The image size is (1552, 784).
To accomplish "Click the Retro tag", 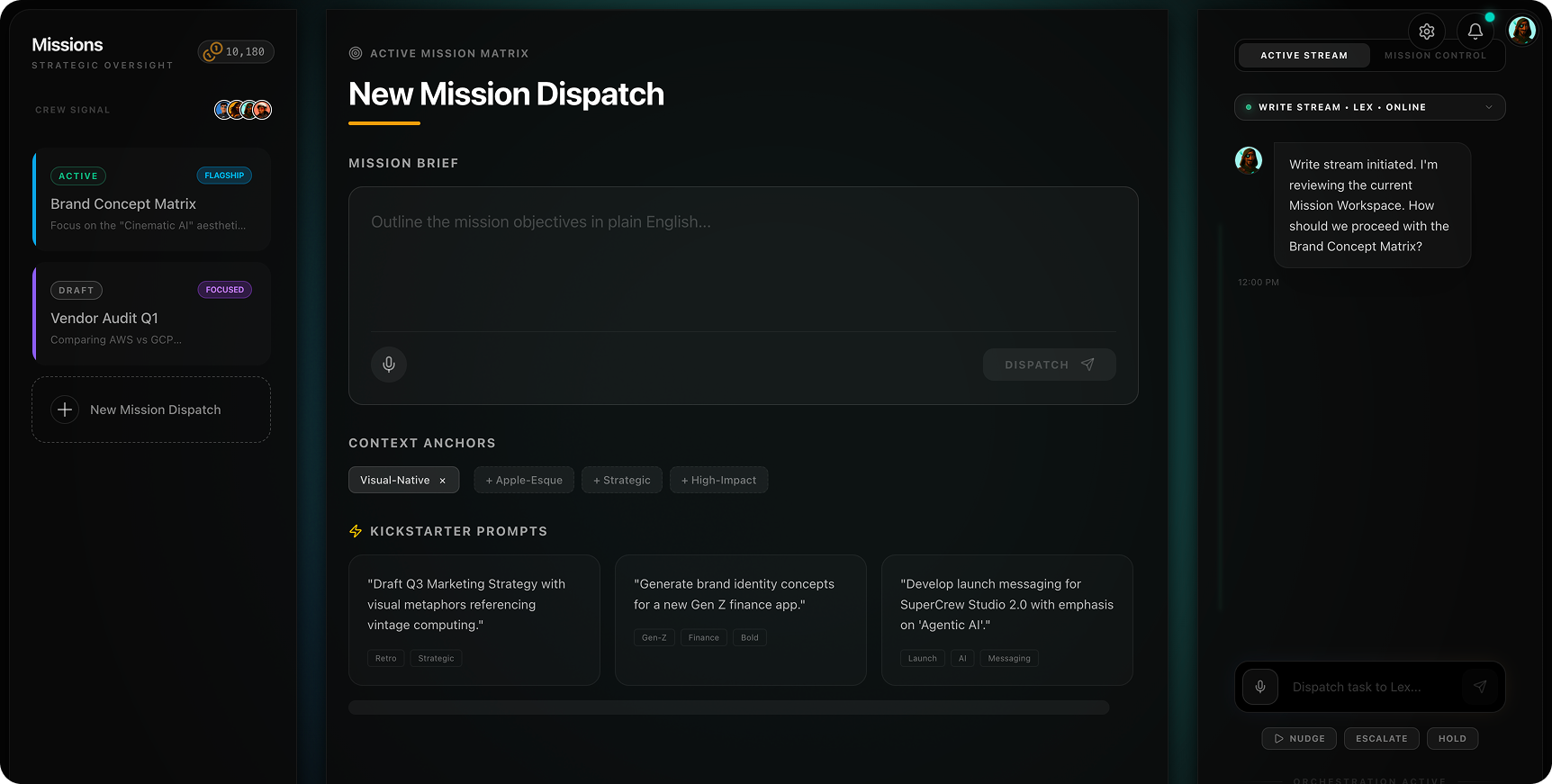I will (385, 658).
